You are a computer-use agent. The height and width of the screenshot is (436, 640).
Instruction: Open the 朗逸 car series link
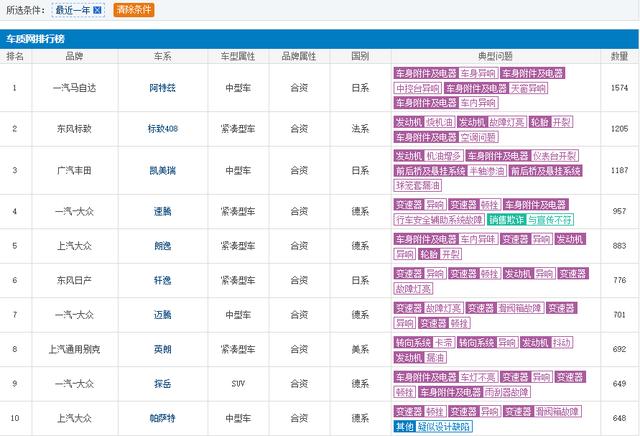click(162, 246)
